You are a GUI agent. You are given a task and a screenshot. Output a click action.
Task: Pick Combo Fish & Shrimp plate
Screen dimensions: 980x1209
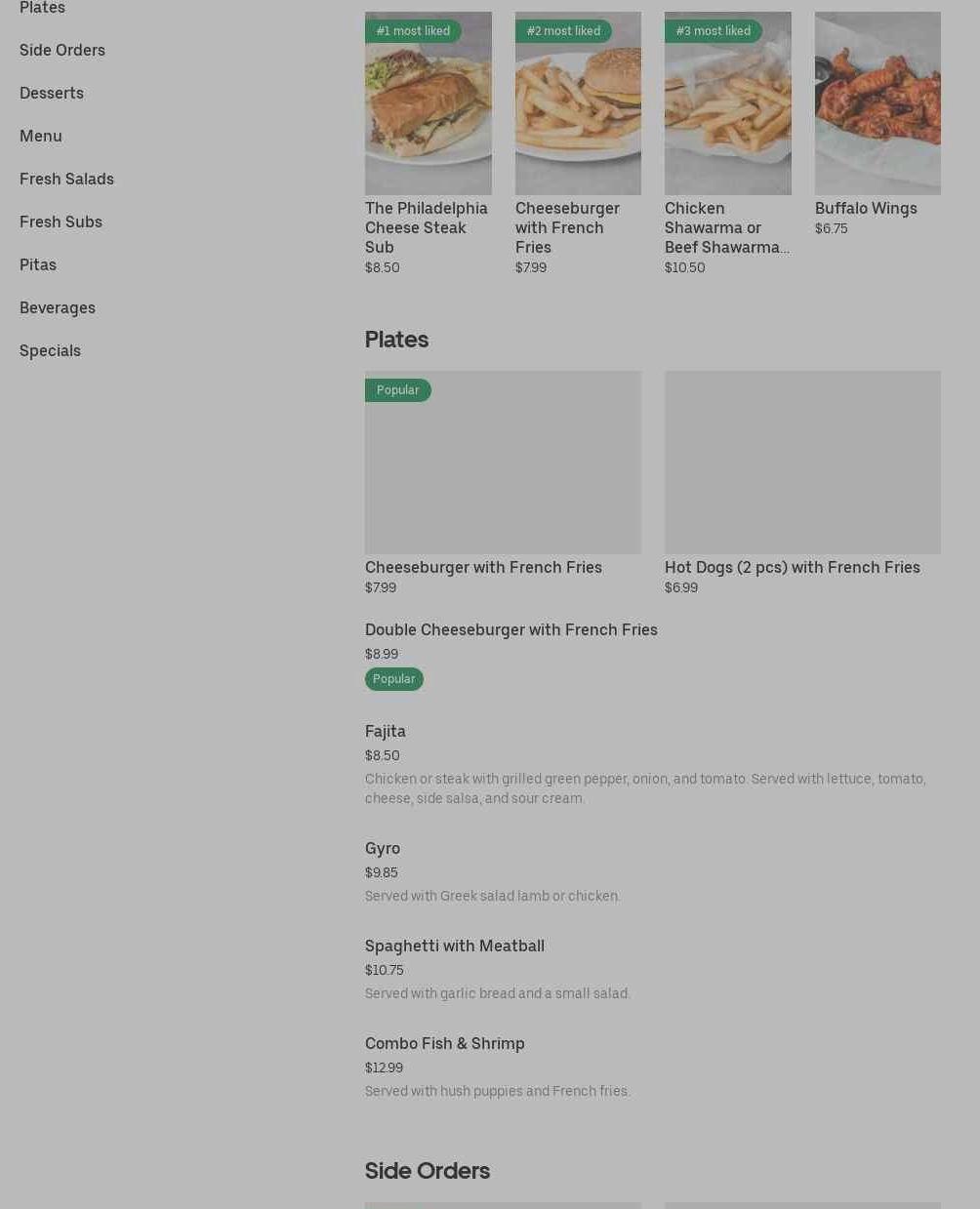444,1044
